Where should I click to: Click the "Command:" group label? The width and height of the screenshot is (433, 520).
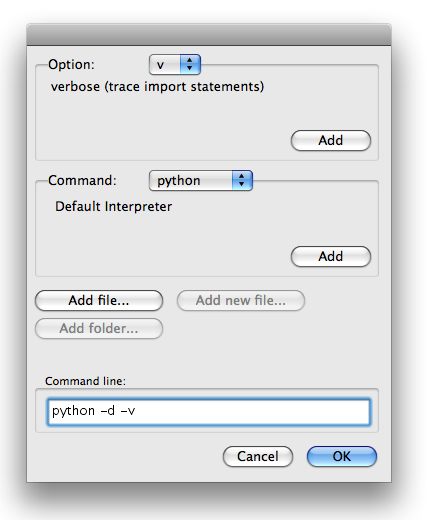pyautogui.click(x=82, y=180)
